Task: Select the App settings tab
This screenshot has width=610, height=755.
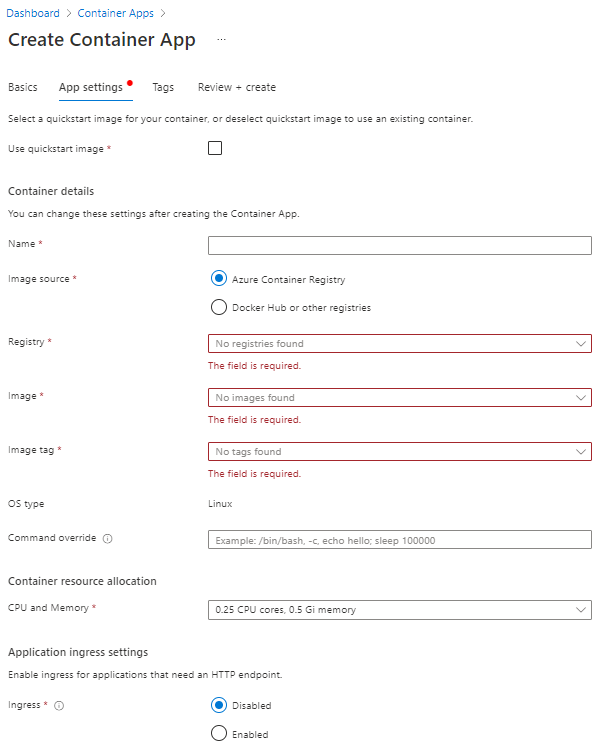Action: pos(91,88)
